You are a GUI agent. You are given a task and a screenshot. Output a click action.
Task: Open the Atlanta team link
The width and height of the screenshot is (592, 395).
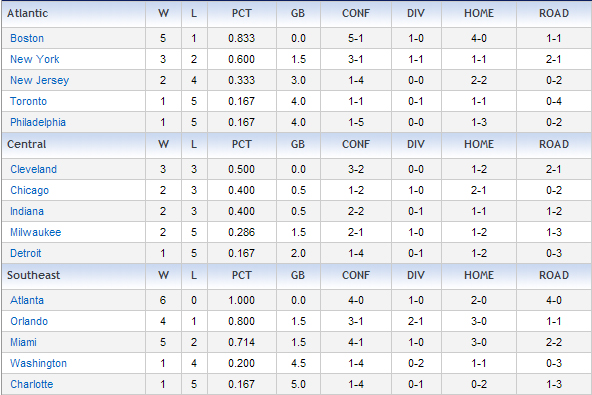coord(27,300)
